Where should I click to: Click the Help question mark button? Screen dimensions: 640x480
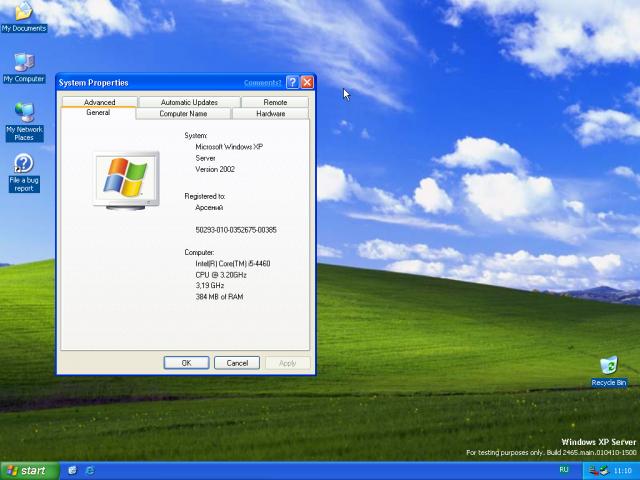pyautogui.click(x=292, y=82)
